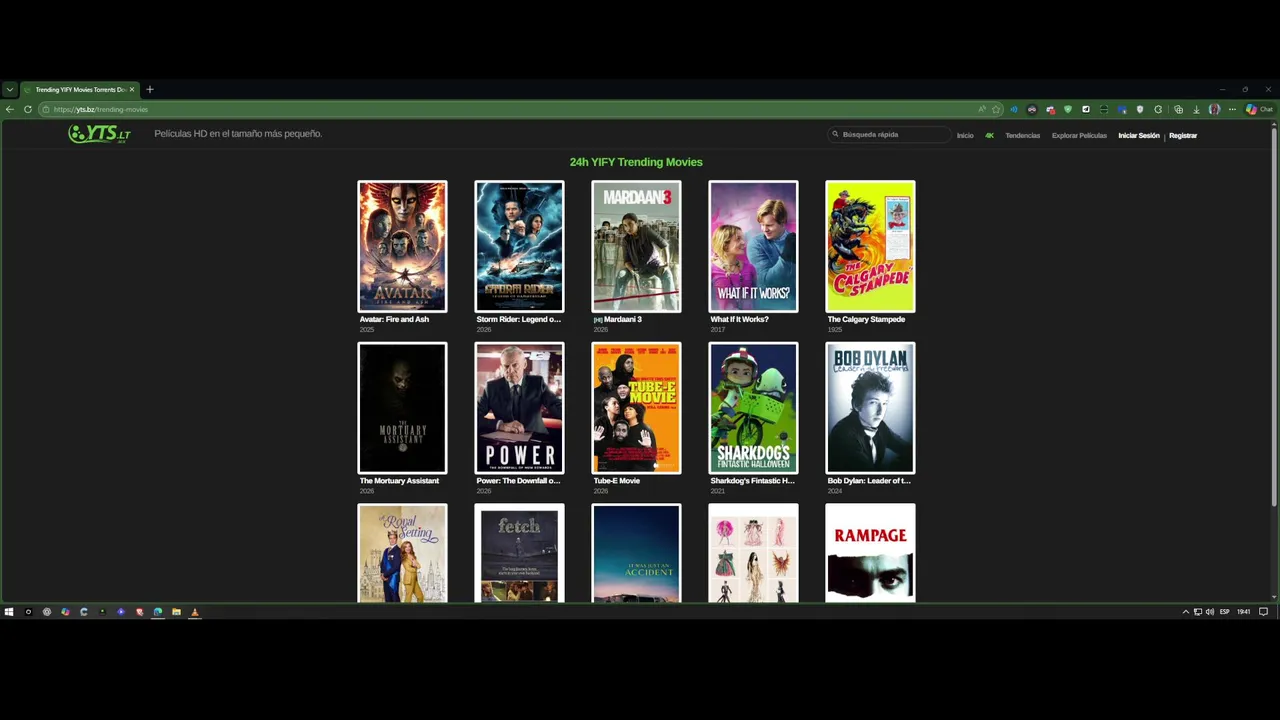This screenshot has width=1280, height=720.
Task: Click the read aloud icon in address bar
Action: 982,109
